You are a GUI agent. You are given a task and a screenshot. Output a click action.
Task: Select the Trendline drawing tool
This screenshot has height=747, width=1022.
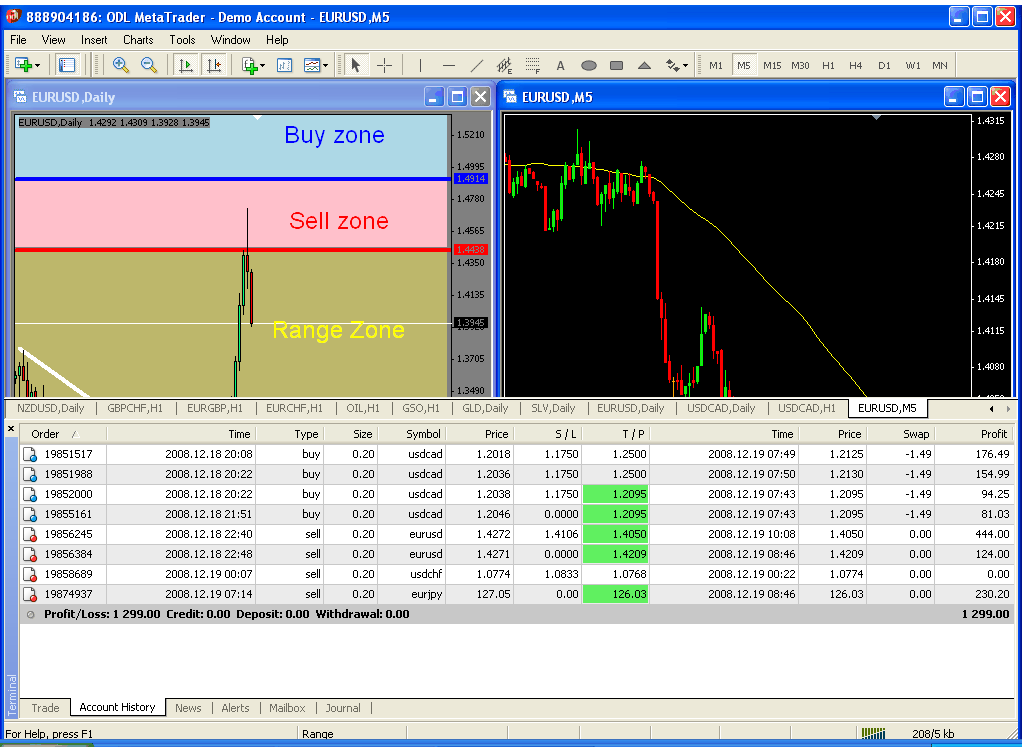click(476, 65)
